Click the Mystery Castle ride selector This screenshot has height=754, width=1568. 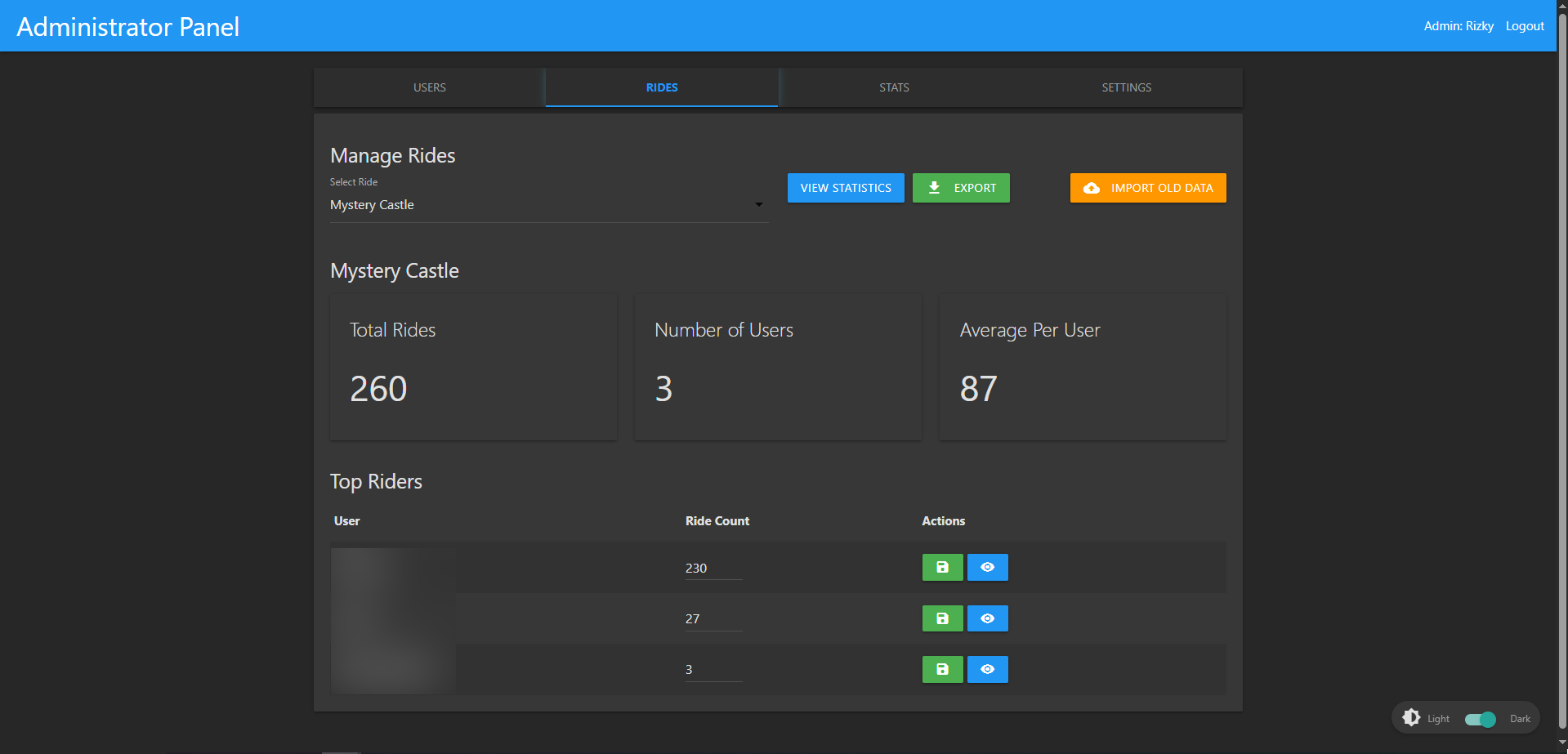tap(539, 205)
